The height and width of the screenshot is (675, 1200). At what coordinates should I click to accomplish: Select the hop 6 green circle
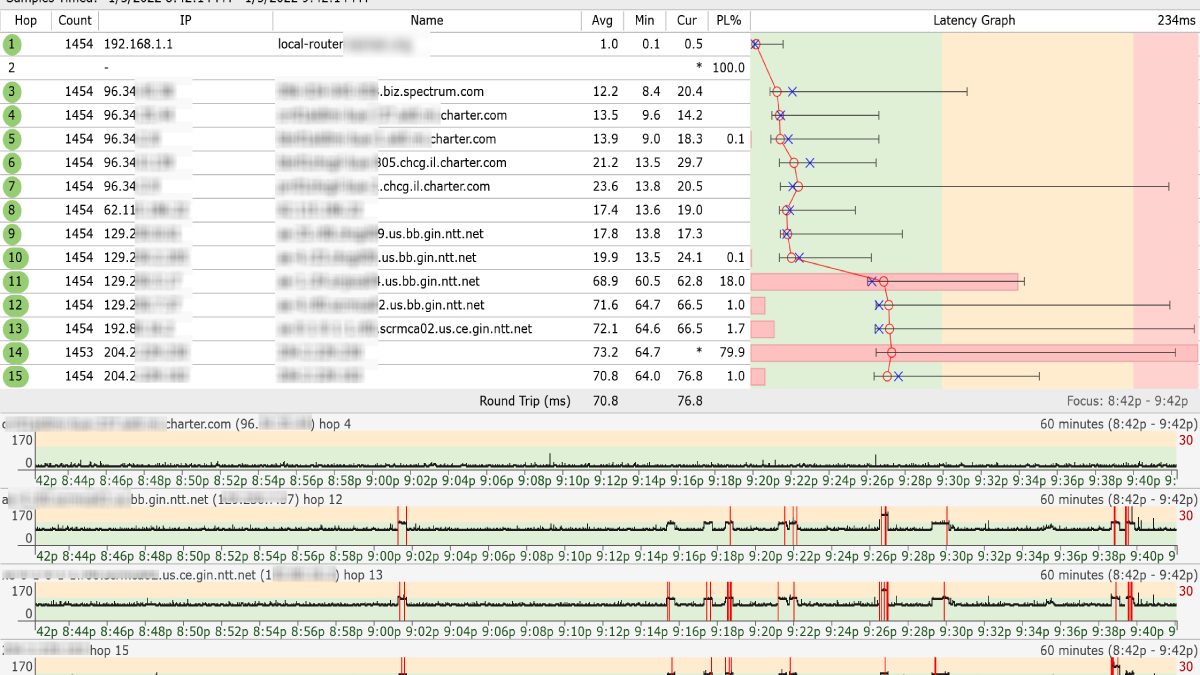[x=11, y=163]
